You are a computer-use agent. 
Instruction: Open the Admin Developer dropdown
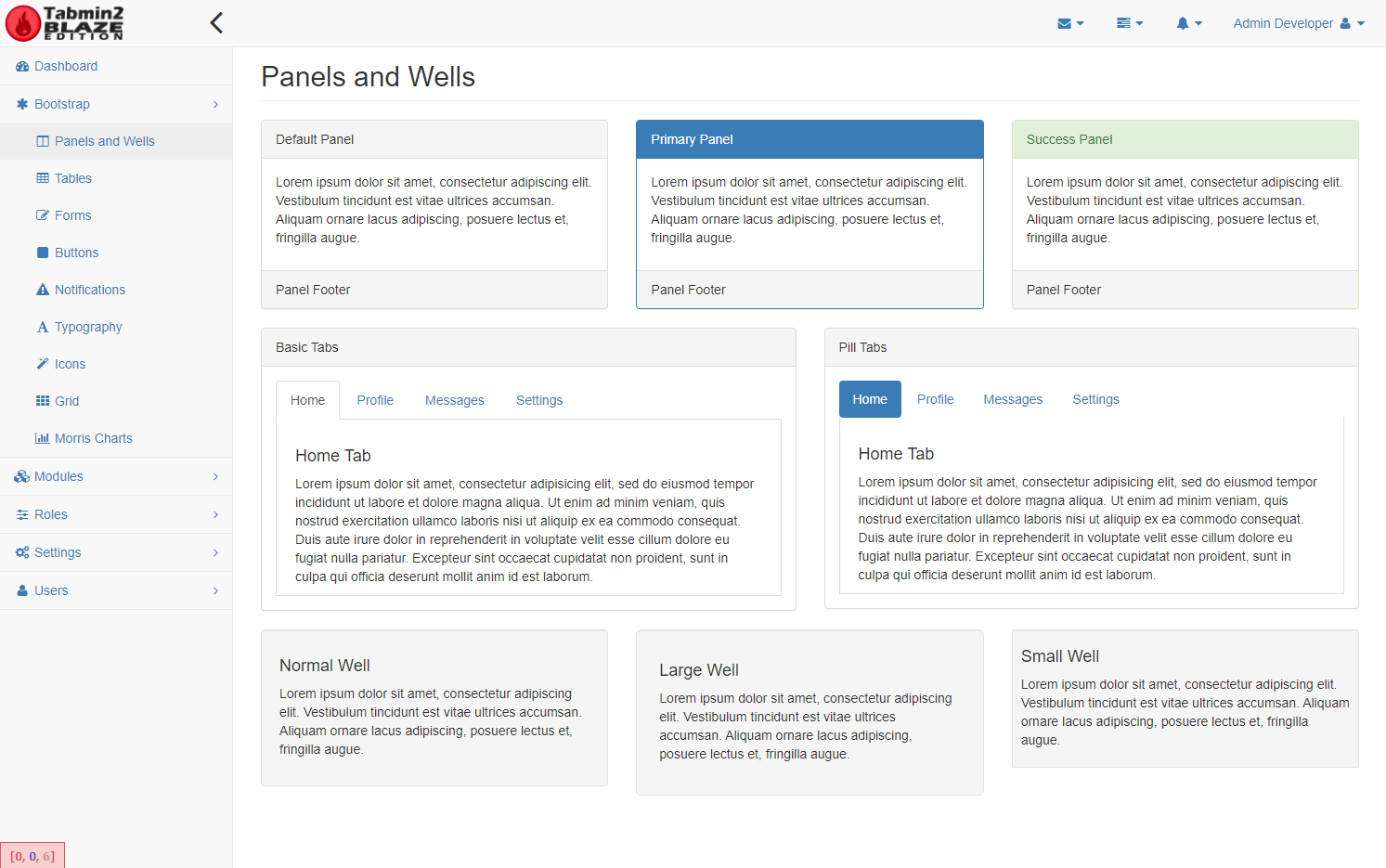[1299, 23]
